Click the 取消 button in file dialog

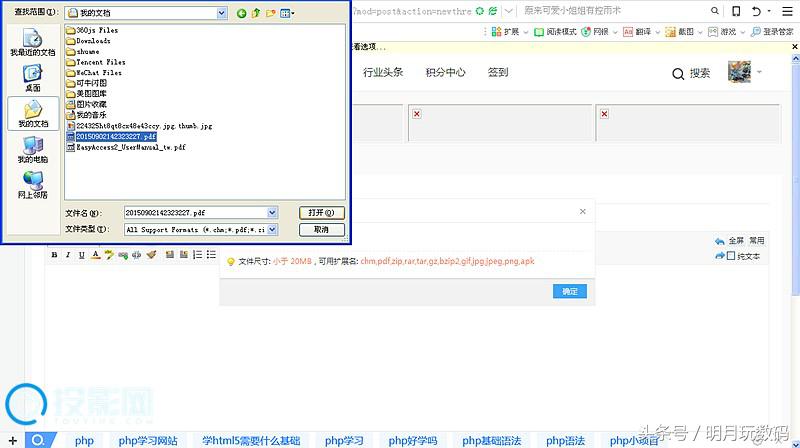click(x=321, y=230)
